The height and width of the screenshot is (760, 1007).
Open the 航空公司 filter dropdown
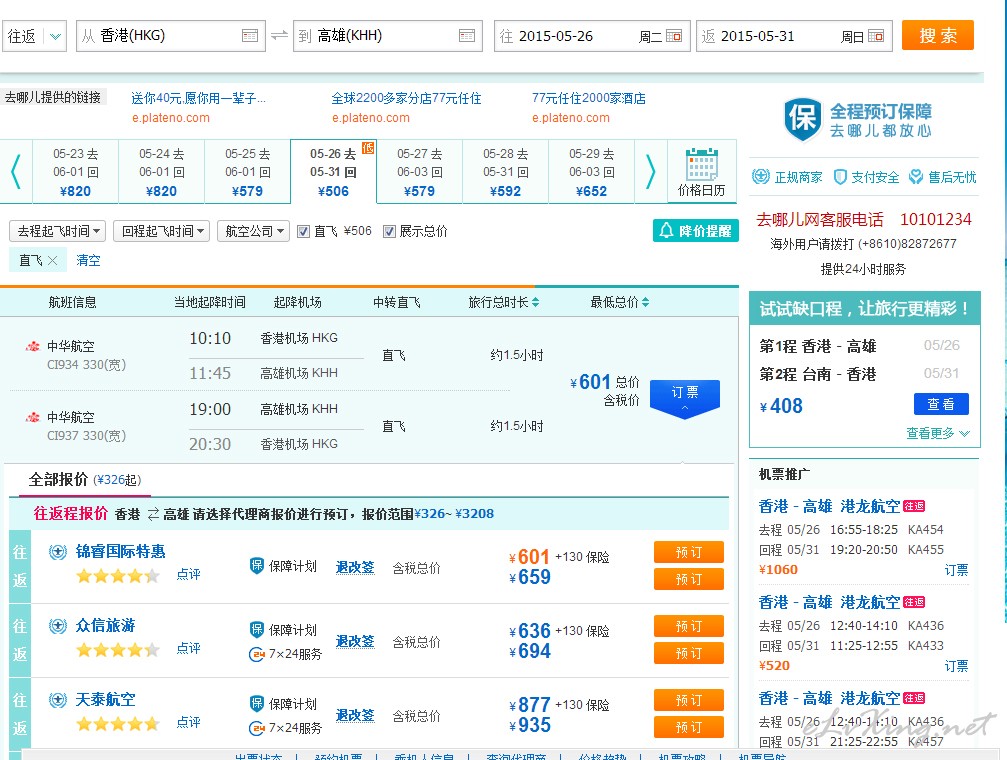[254, 231]
